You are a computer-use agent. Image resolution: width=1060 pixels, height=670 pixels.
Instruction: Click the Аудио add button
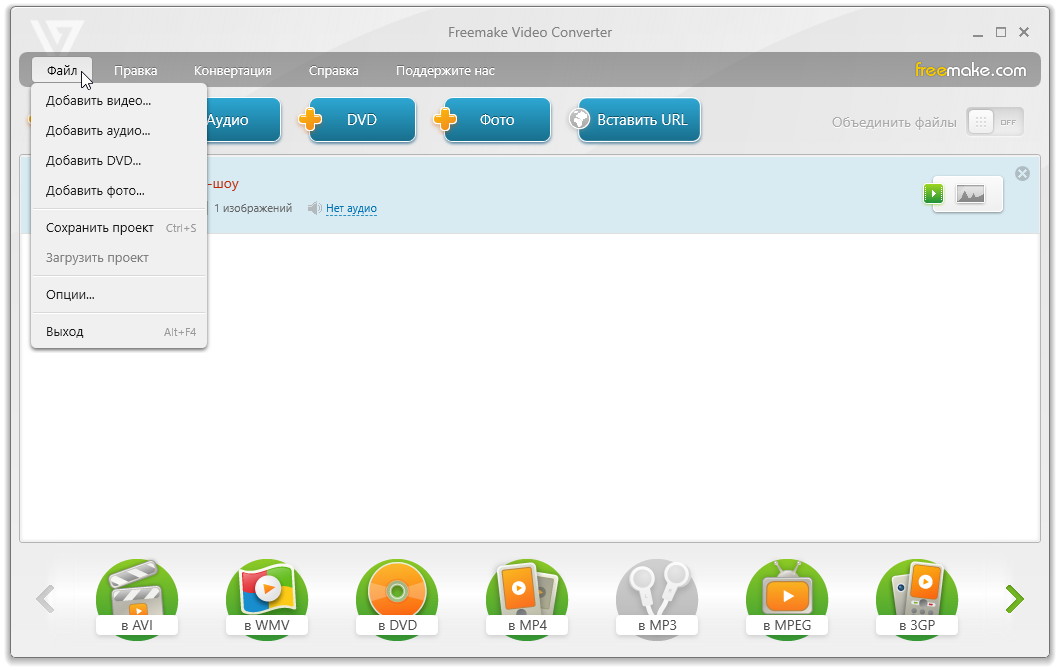click(x=243, y=120)
